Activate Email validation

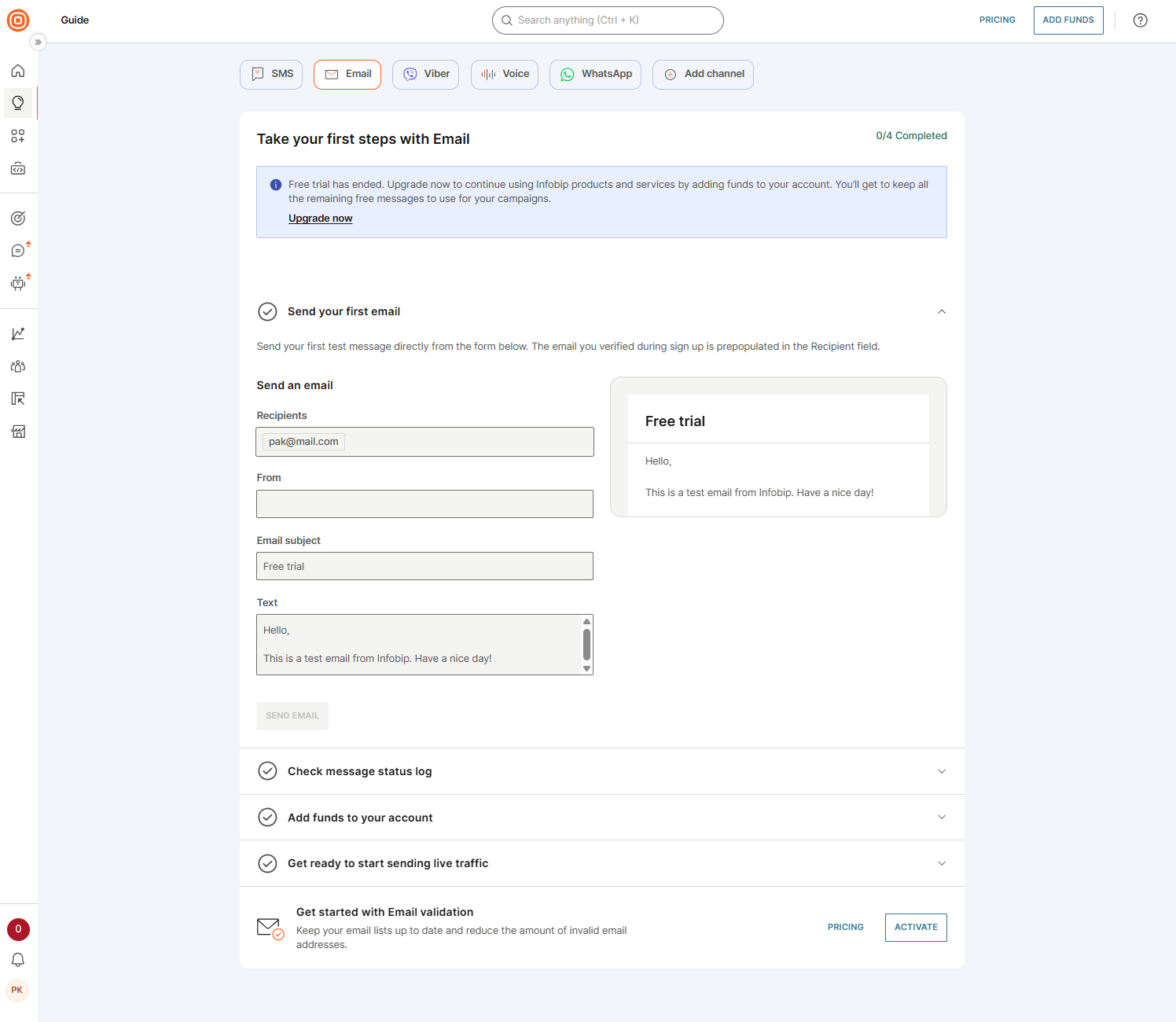[915, 928]
